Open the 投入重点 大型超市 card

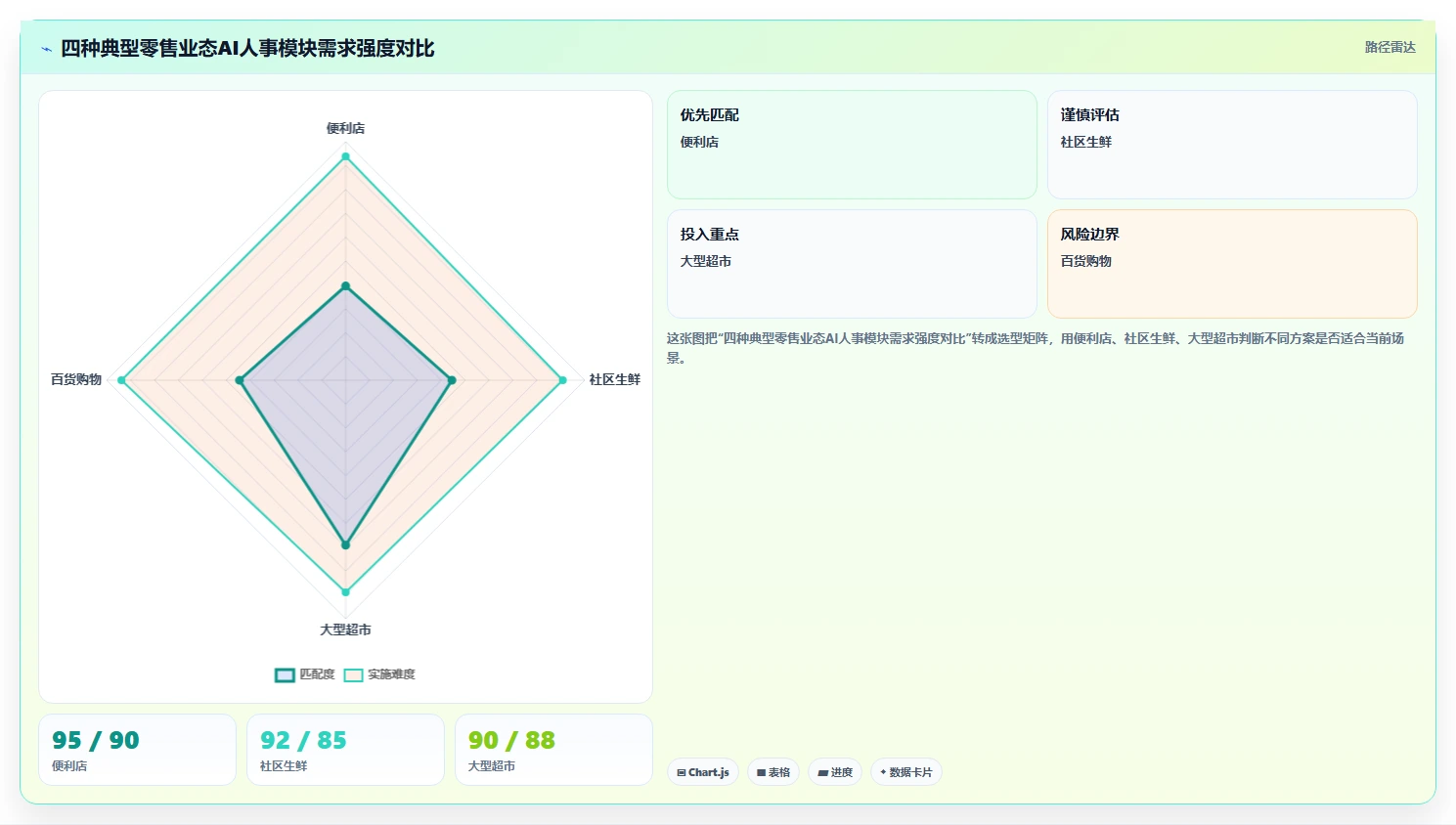[x=852, y=264]
